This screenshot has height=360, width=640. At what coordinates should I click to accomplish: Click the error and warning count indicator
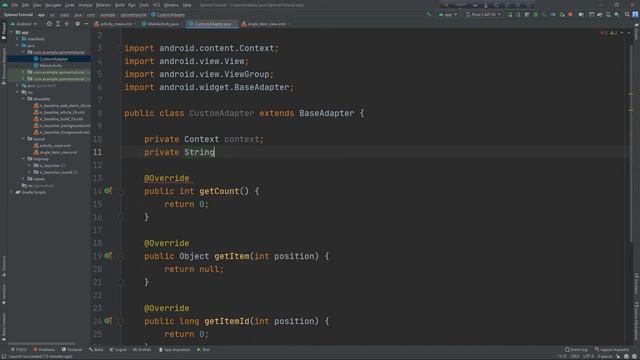click(609, 33)
